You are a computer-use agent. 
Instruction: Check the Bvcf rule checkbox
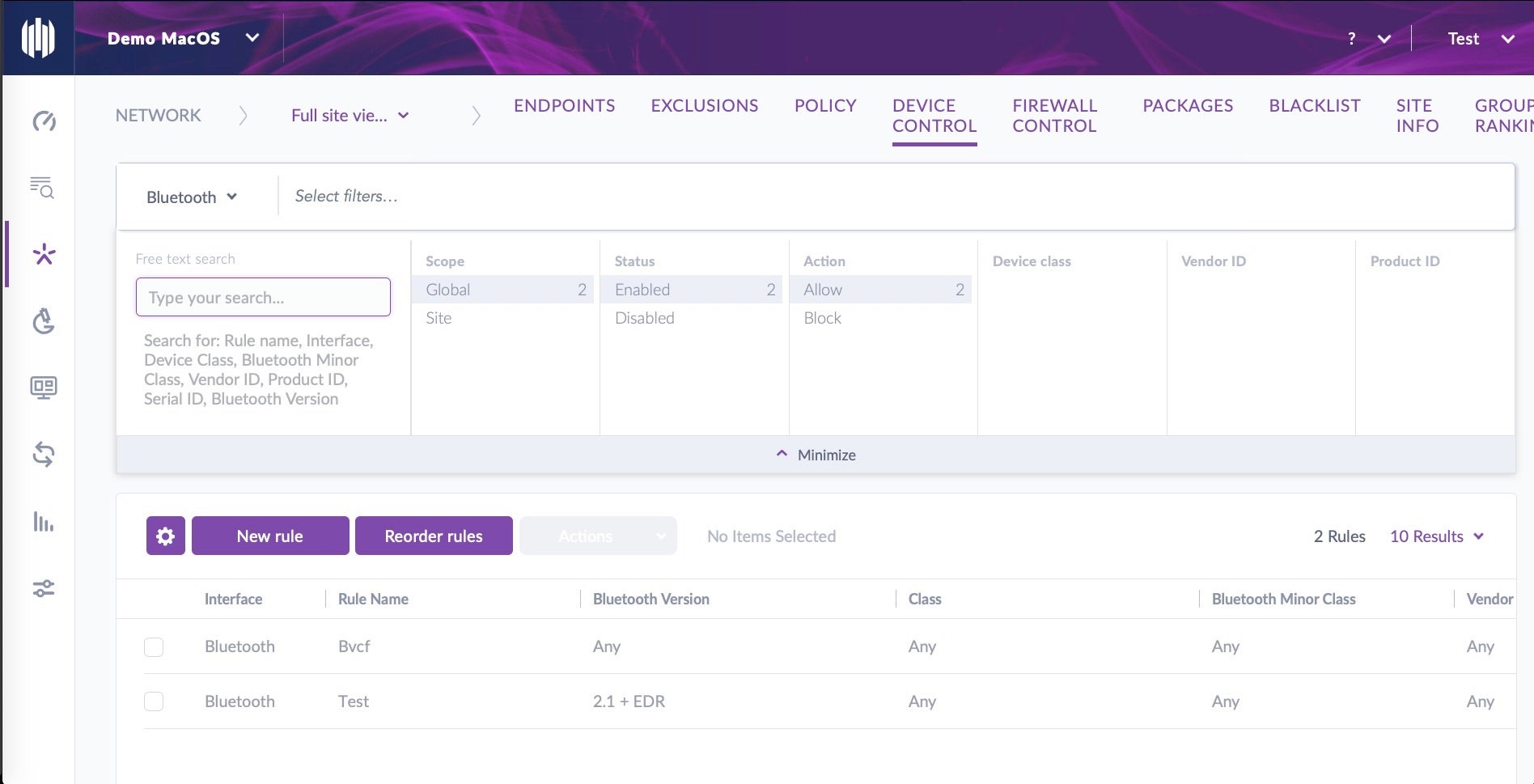(x=154, y=647)
